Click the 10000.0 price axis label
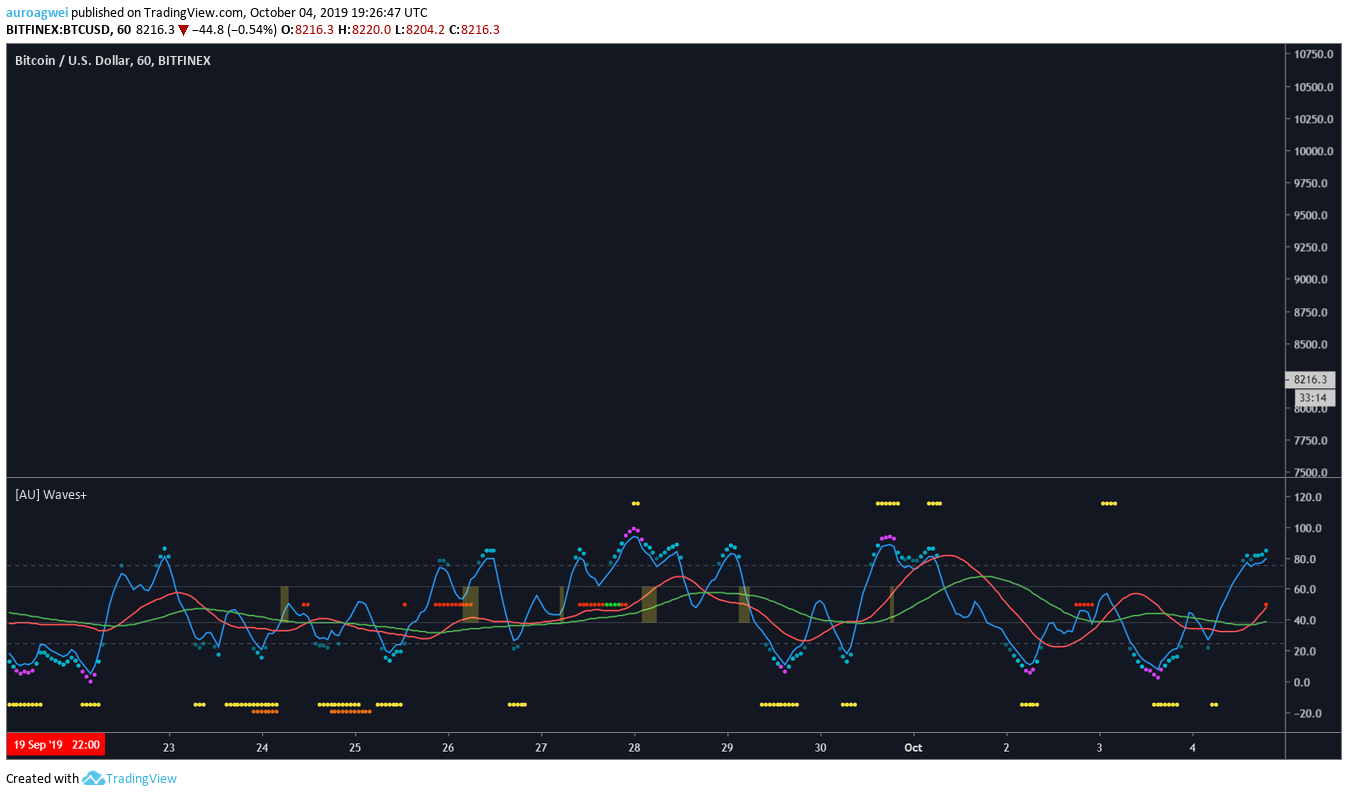The image size is (1348, 796). coord(1312,151)
